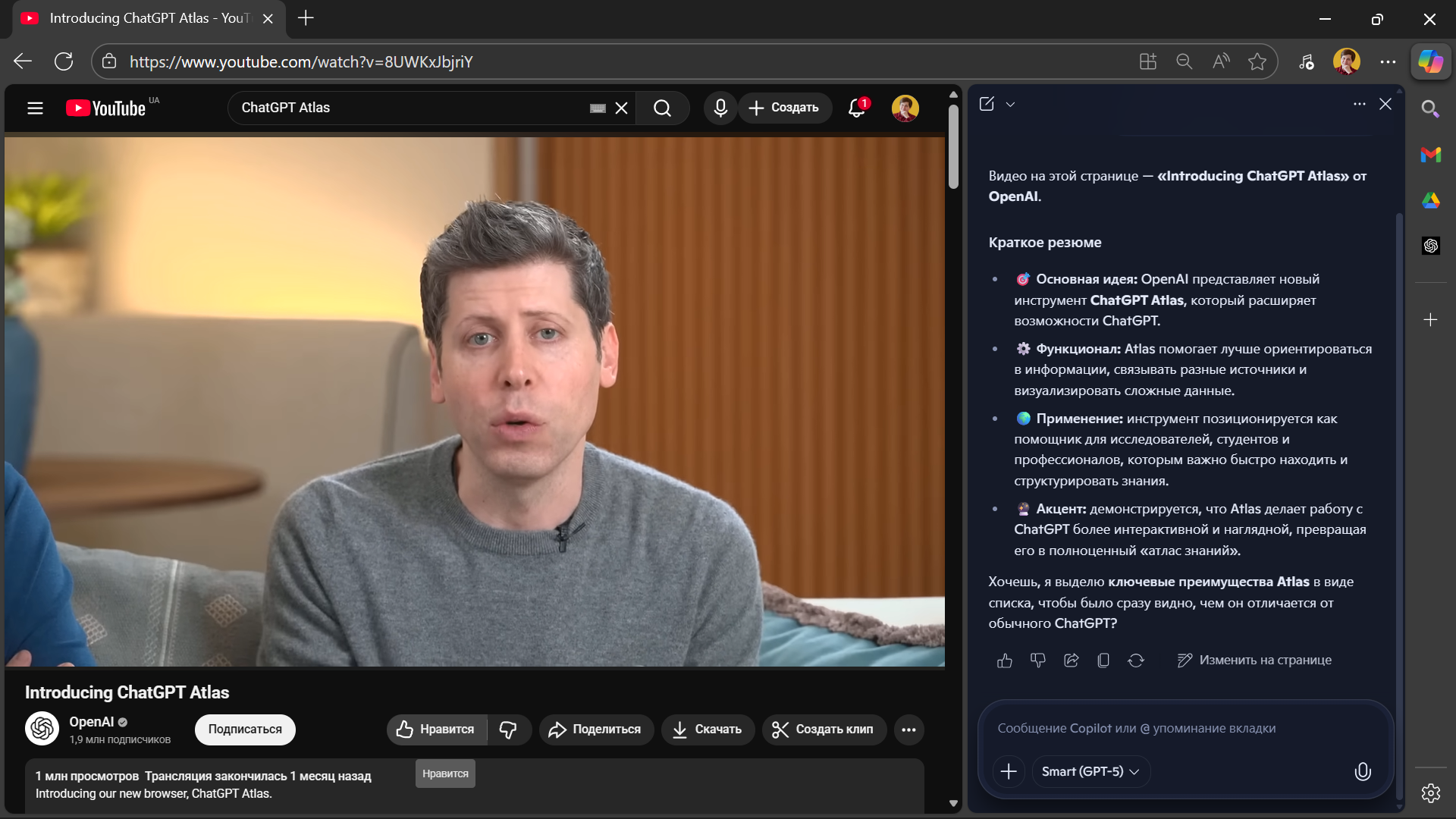The height and width of the screenshot is (819, 1456).
Task: Subscribe via the Подписаться button
Action: click(245, 730)
